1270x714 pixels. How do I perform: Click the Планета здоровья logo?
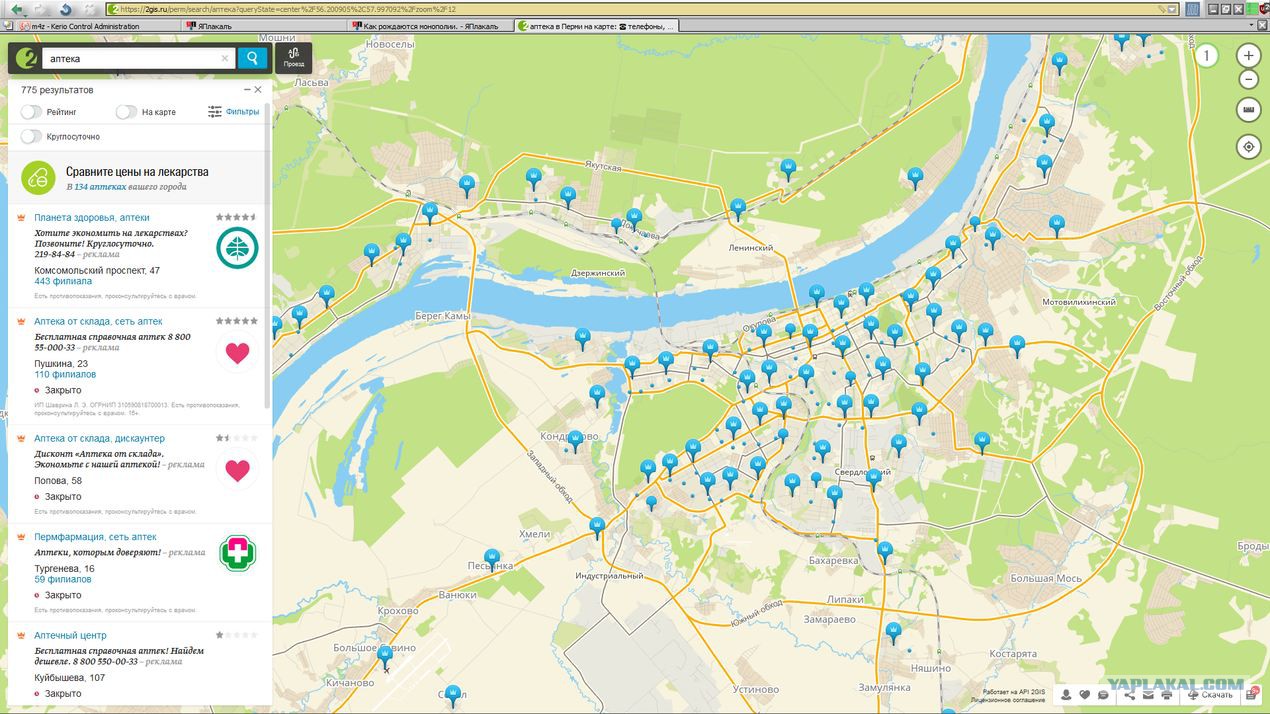237,249
